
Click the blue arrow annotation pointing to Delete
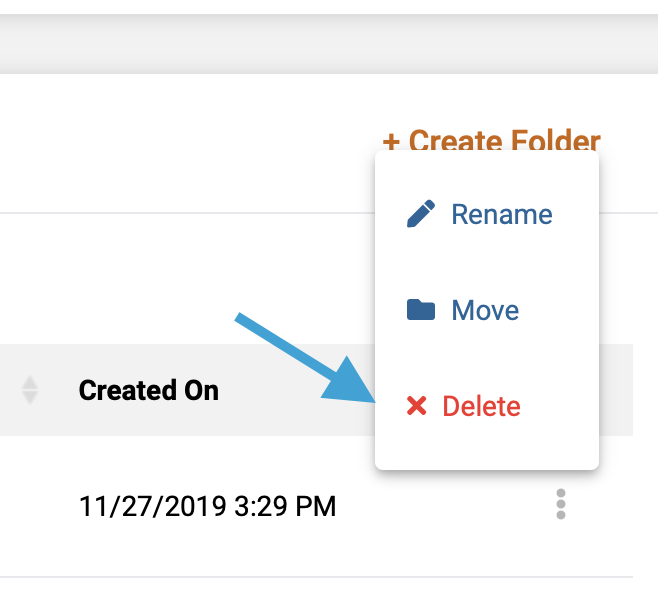click(x=305, y=357)
